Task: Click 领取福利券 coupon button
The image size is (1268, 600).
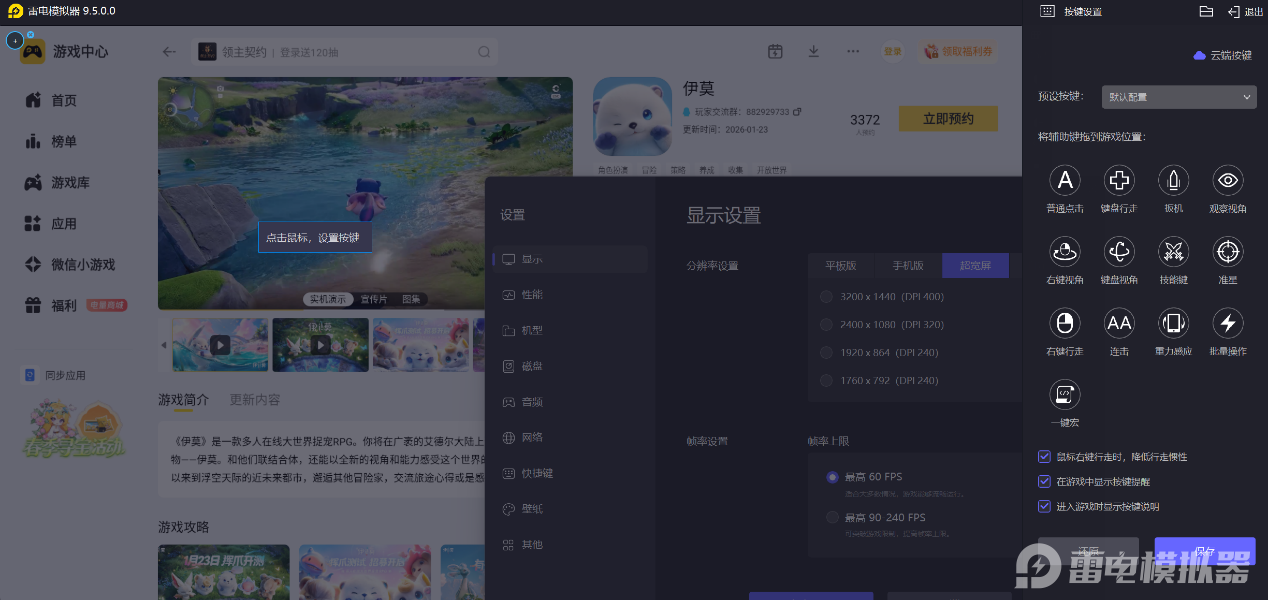Action: [958, 51]
